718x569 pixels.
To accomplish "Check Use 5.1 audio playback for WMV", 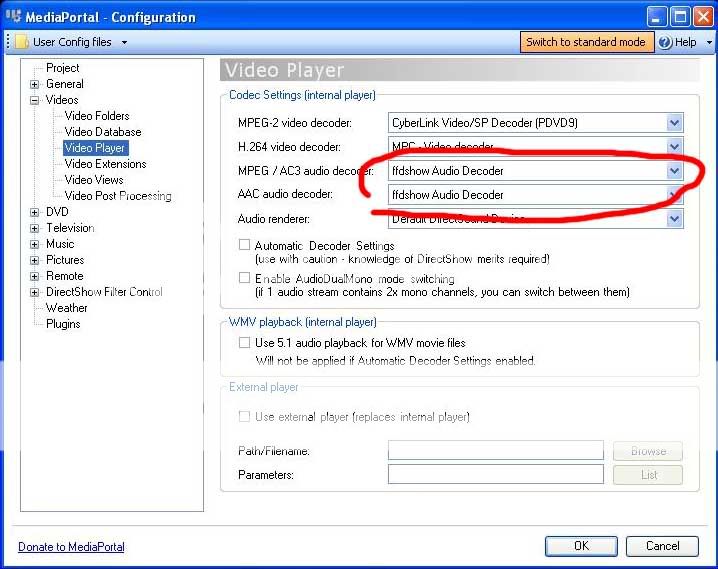I will pyautogui.click(x=245, y=343).
